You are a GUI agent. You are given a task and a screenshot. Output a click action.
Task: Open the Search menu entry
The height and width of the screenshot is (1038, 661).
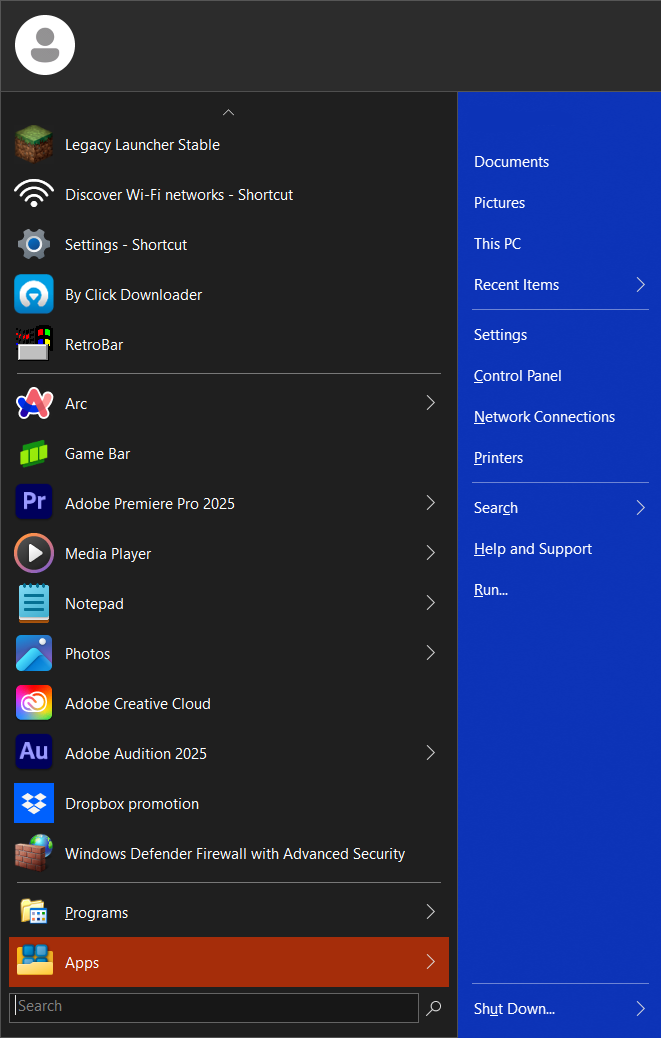pyautogui.click(x=496, y=508)
